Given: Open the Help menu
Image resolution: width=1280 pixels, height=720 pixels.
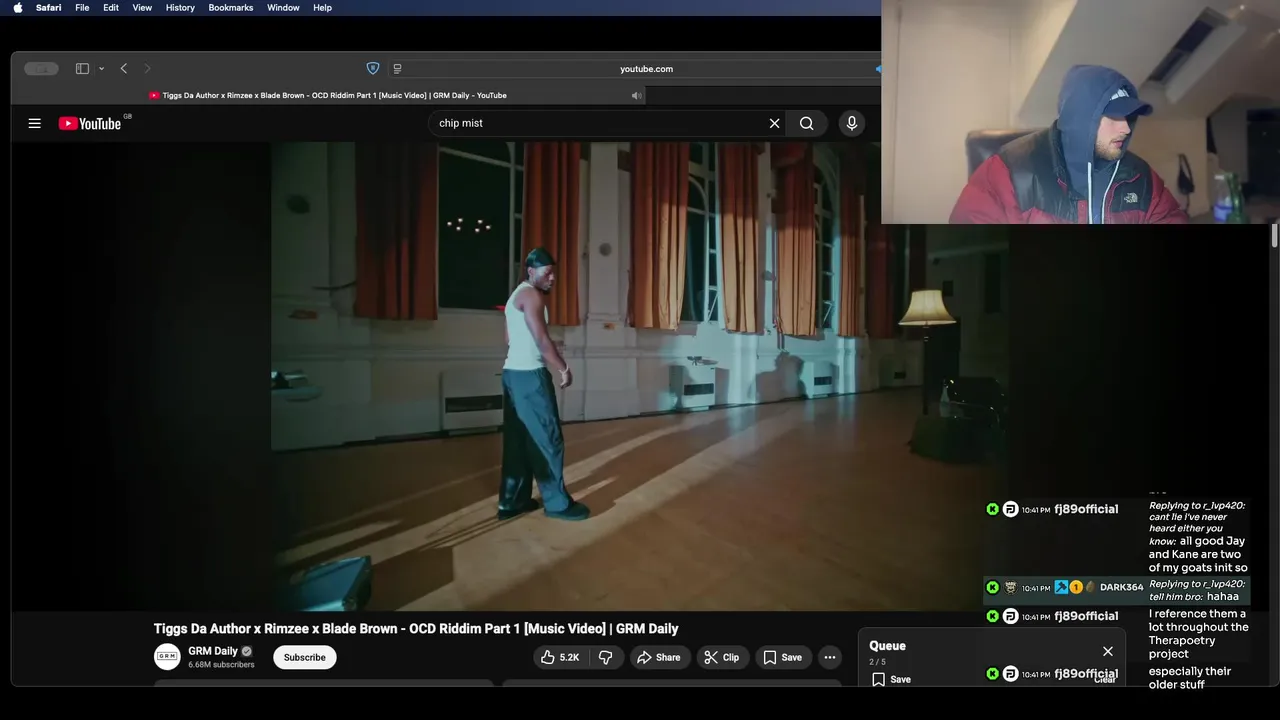Looking at the screenshot, I should [x=322, y=7].
